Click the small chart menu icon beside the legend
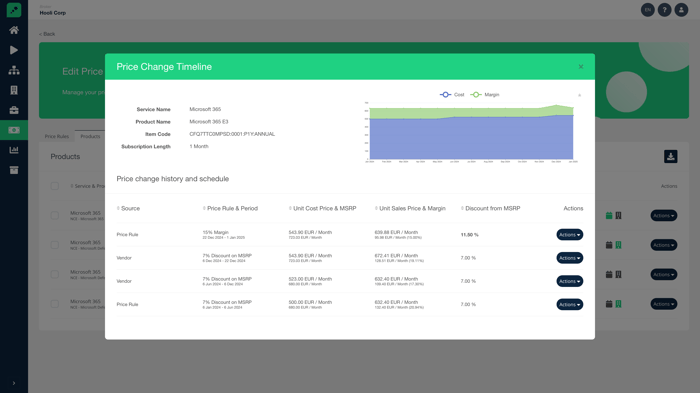 pos(579,95)
